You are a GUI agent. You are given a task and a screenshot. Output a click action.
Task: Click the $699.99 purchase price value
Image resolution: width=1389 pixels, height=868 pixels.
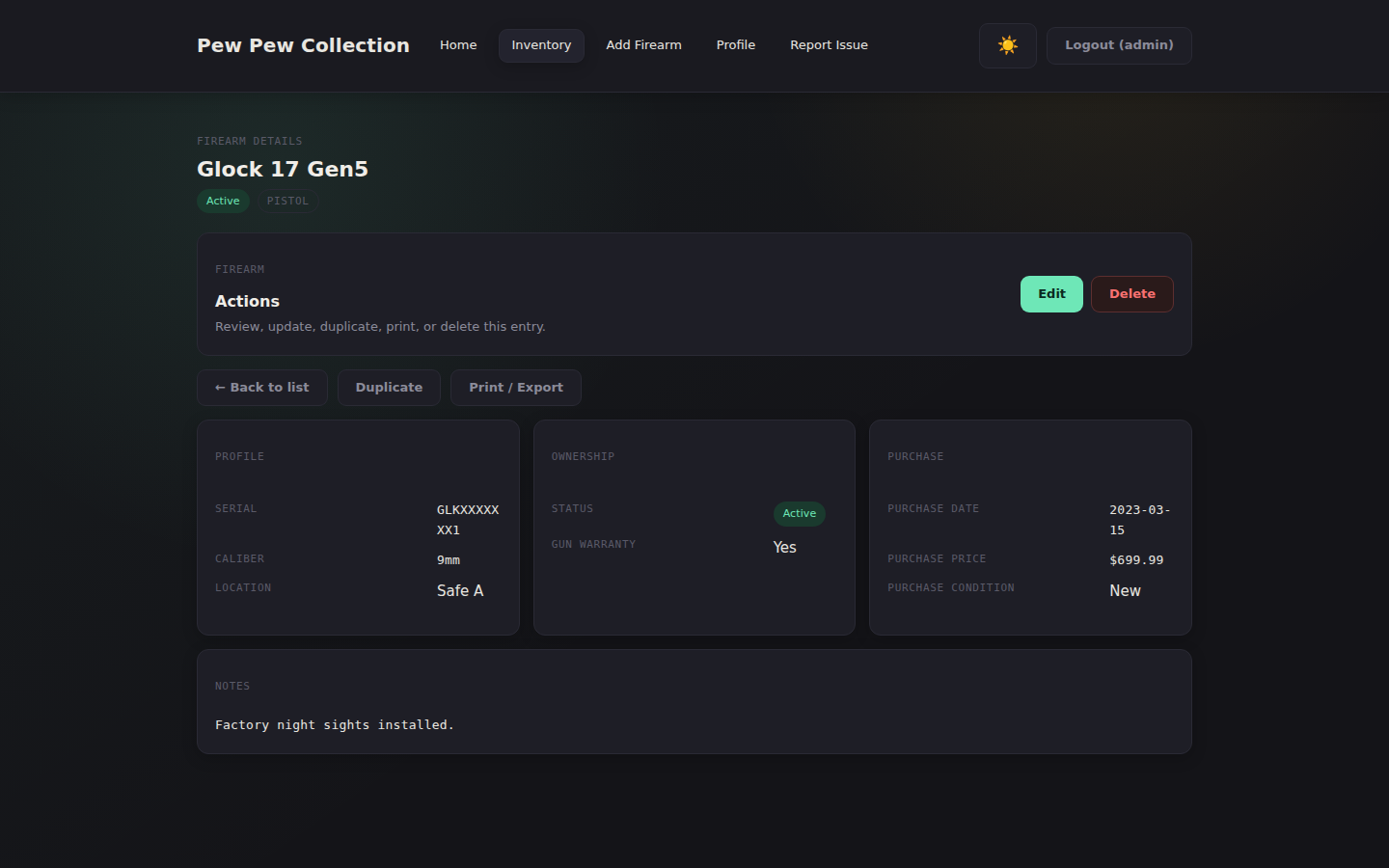click(1136, 560)
